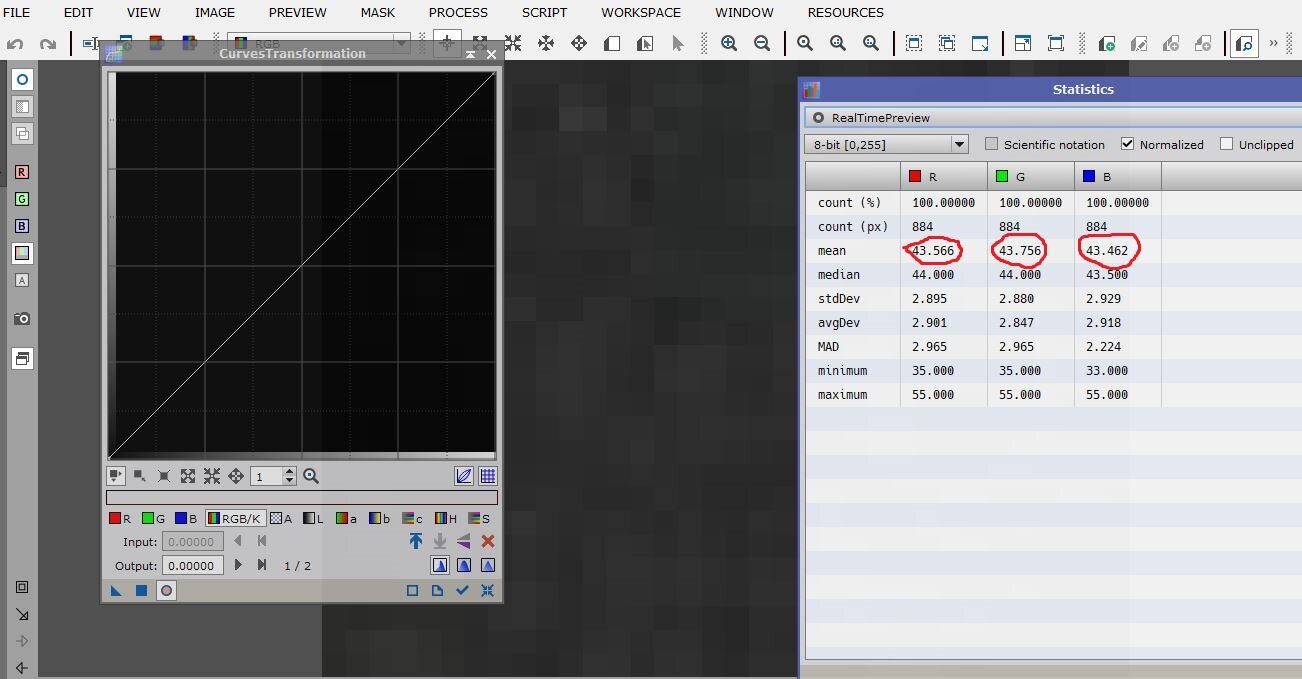Image resolution: width=1302 pixels, height=679 pixels.
Task: Select the G channel curve
Action: tap(153, 518)
